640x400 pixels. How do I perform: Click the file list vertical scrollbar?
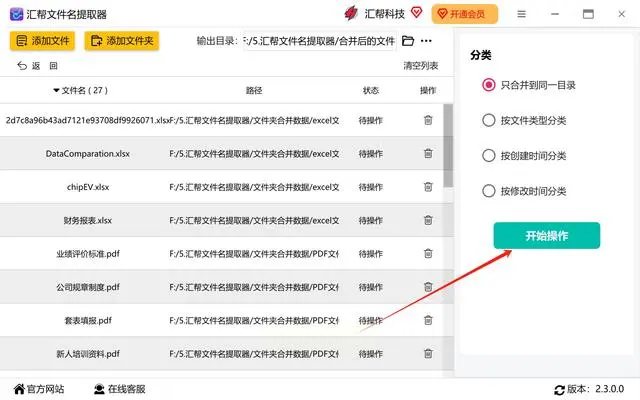pos(448,145)
